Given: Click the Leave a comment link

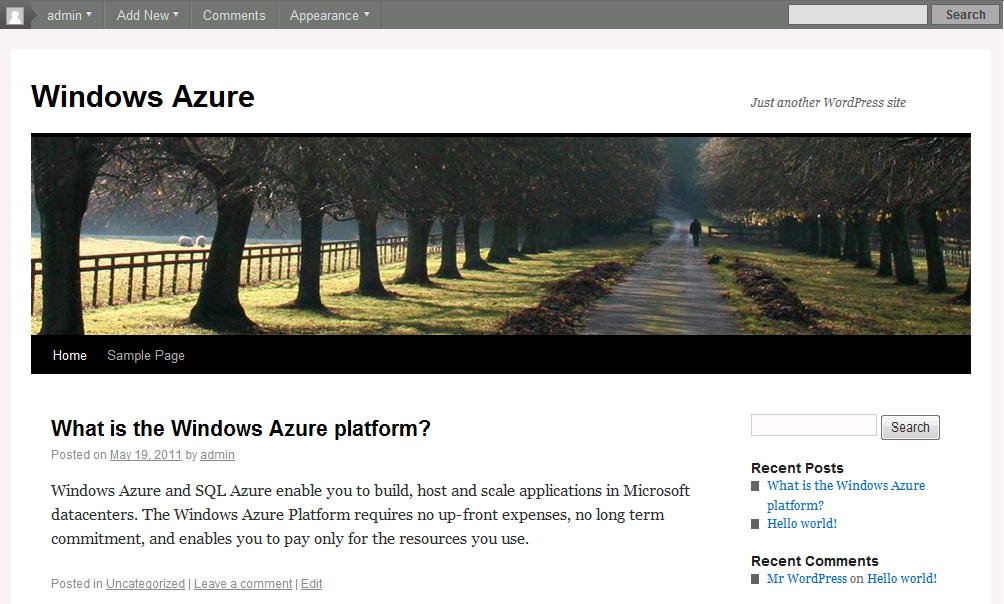Looking at the screenshot, I should pyautogui.click(x=243, y=584).
